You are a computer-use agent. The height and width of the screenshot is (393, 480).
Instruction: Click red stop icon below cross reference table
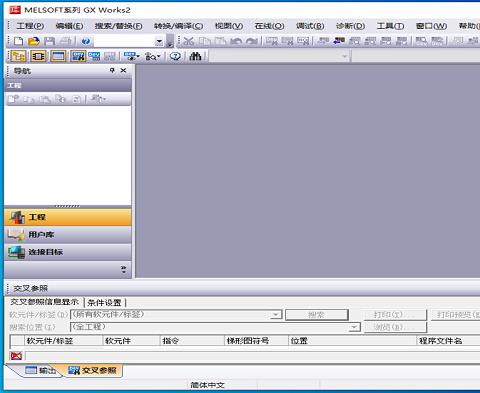coord(16,356)
